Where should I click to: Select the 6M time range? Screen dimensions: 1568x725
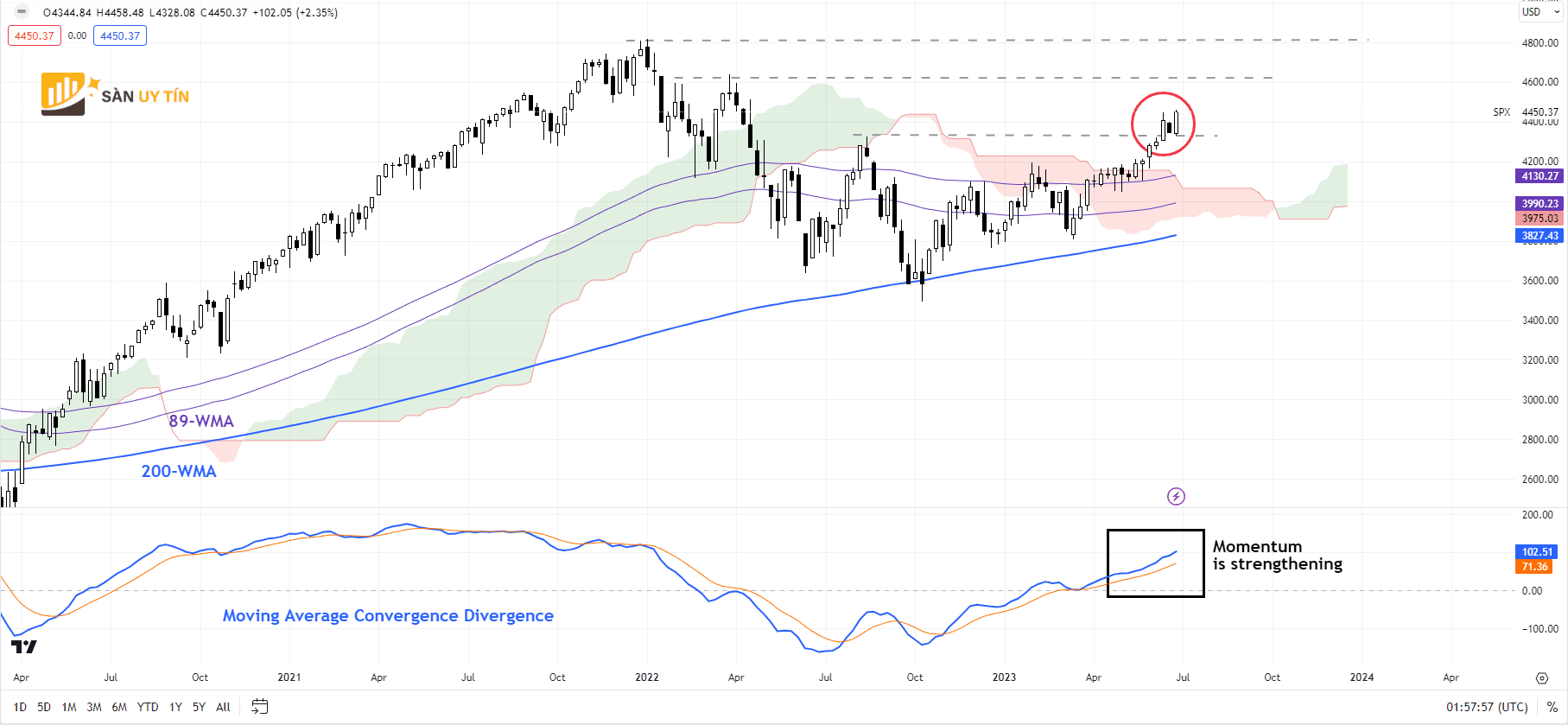point(119,707)
